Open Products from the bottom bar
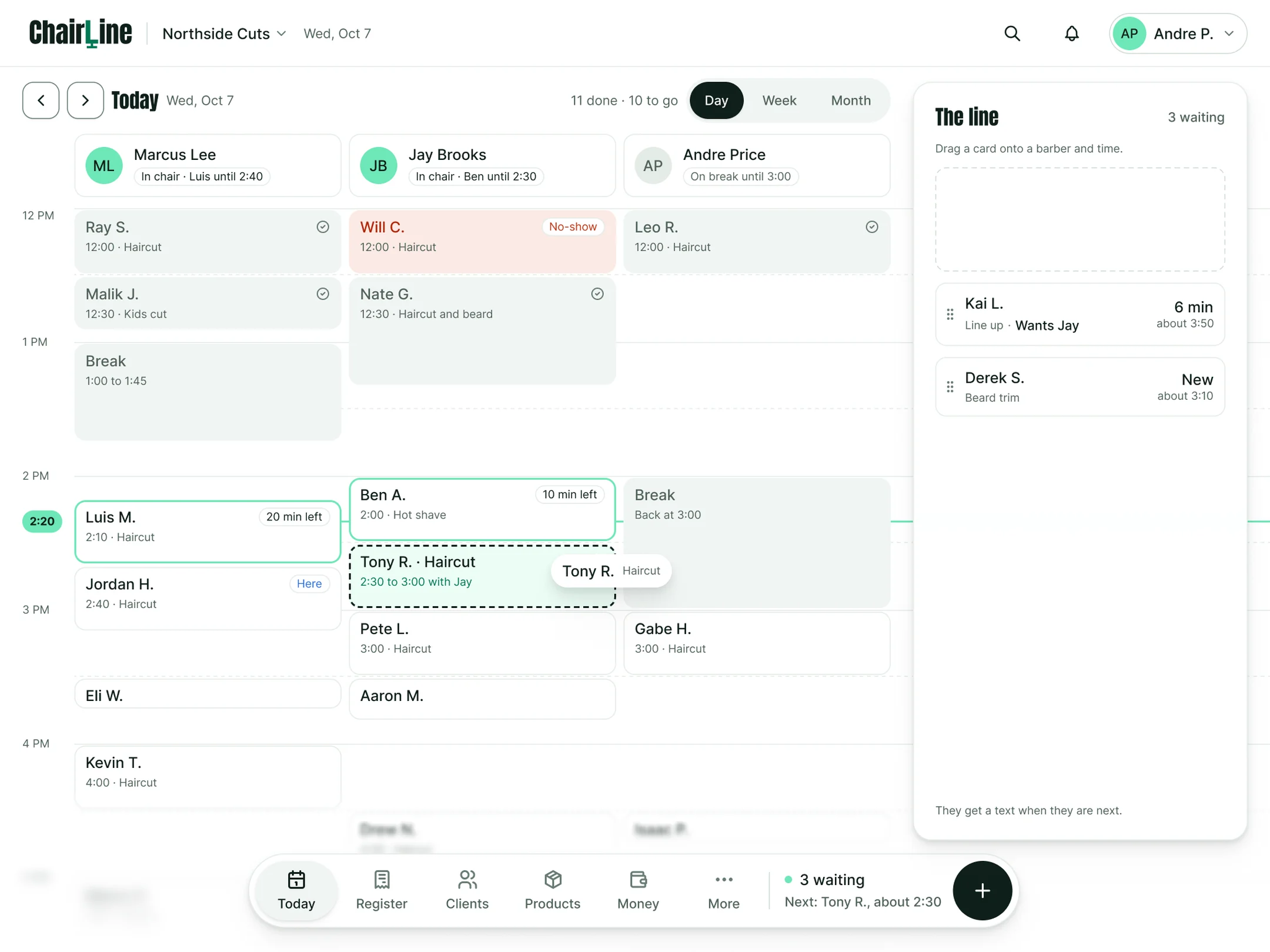The image size is (1270, 952). point(552,890)
